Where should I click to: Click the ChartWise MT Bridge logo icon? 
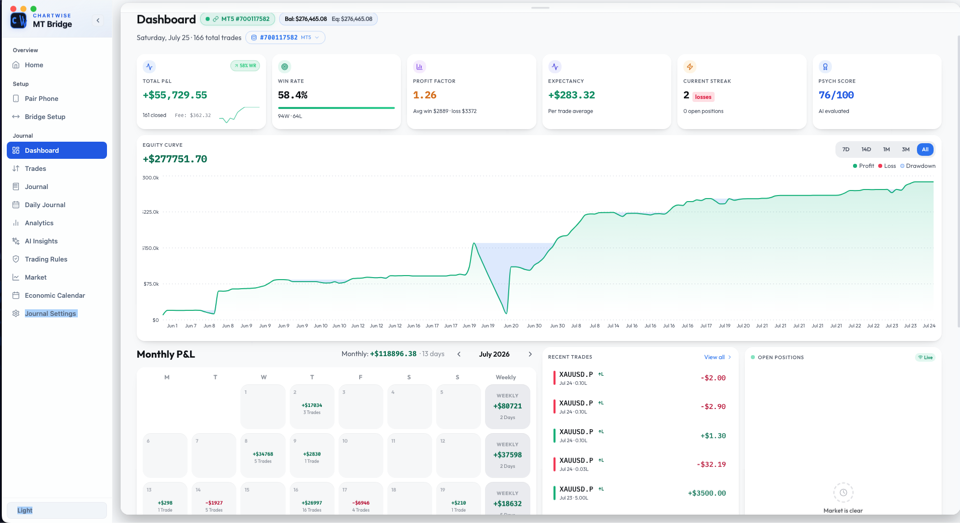[18, 20]
